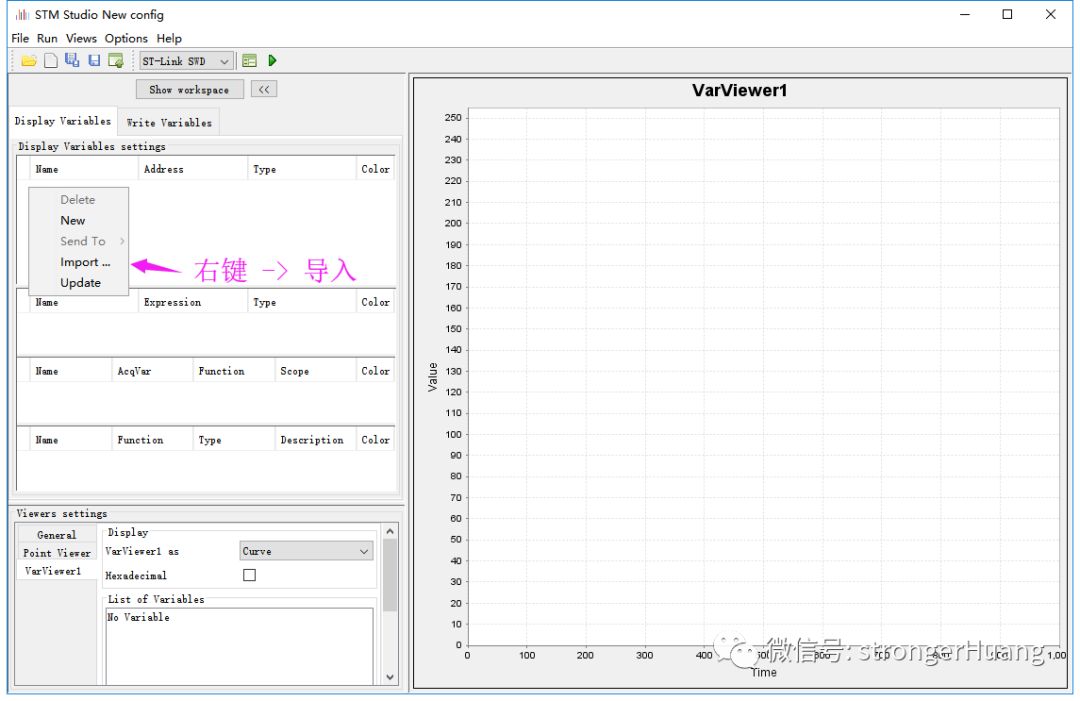Save configuration with the floppy disk icon
The image size is (1080, 701).
[x=94, y=61]
